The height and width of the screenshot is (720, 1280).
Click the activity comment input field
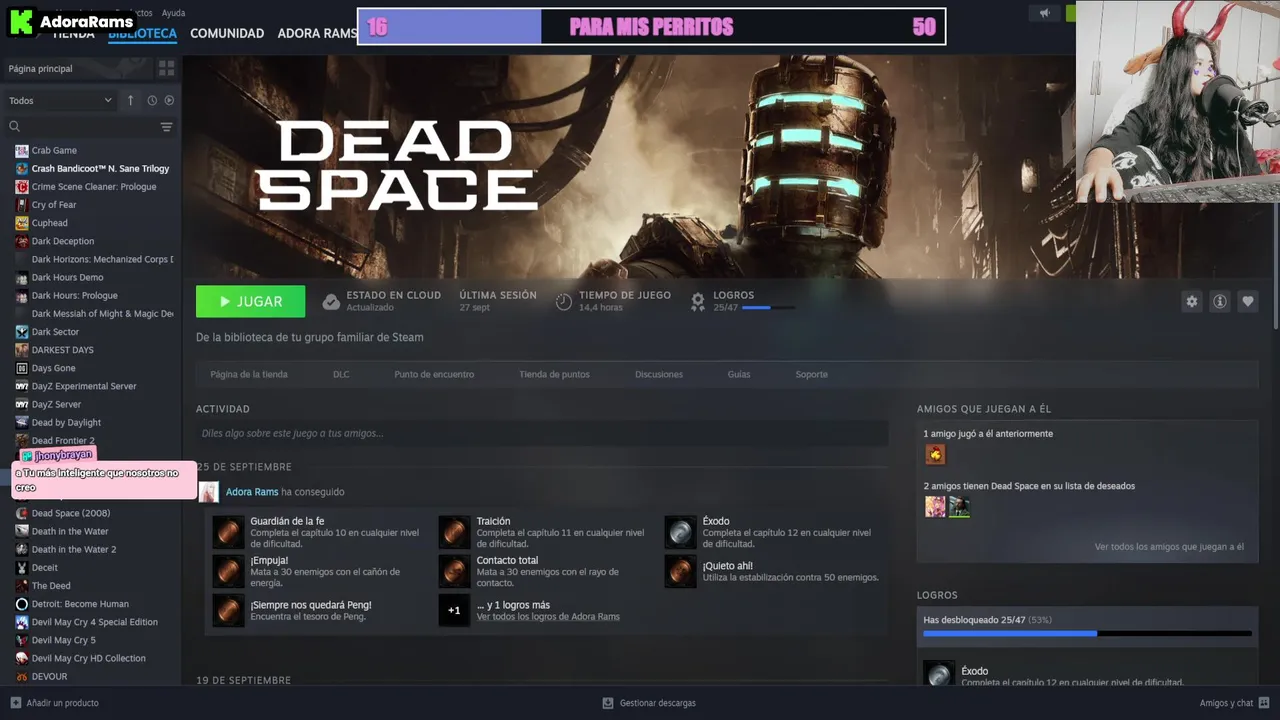(542, 433)
